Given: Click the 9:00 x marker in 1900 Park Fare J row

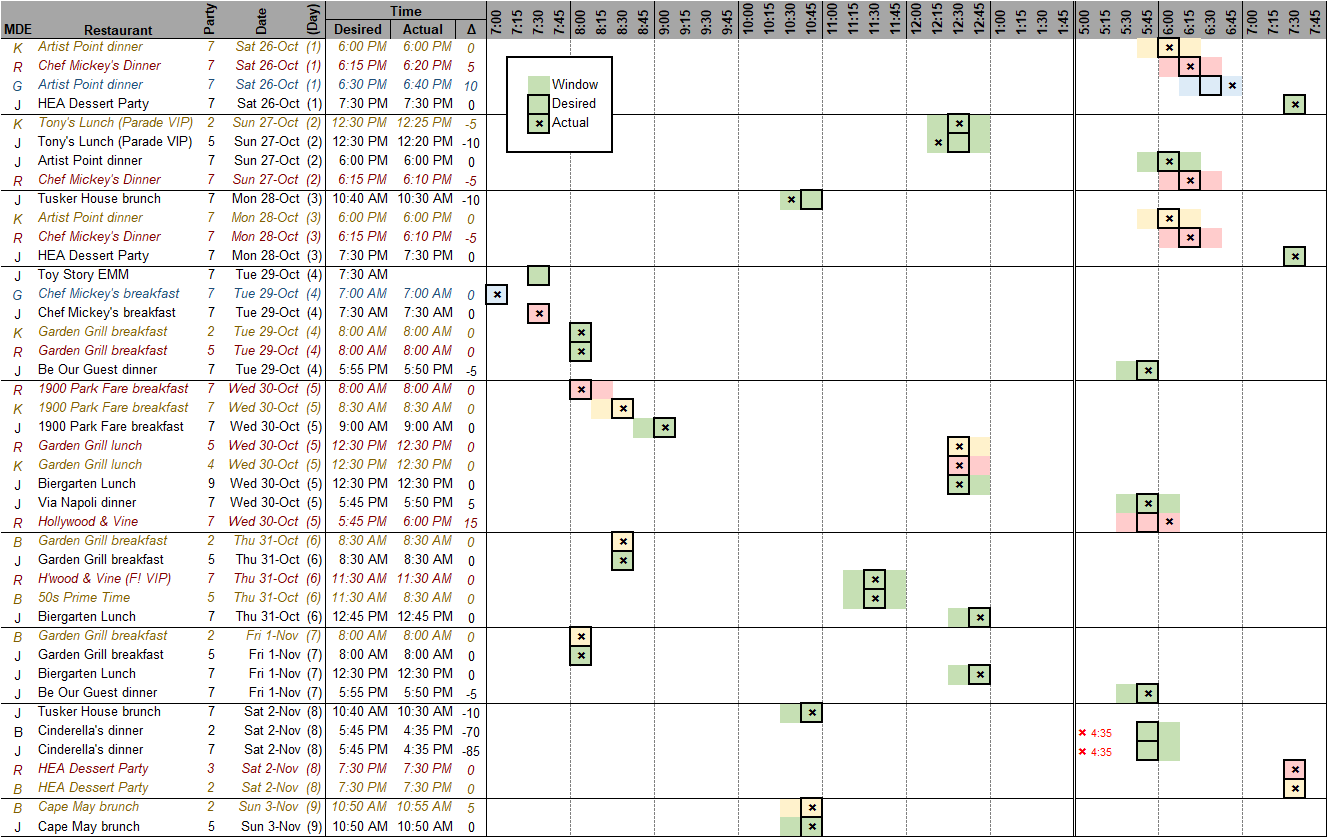Looking at the screenshot, I should [664, 428].
